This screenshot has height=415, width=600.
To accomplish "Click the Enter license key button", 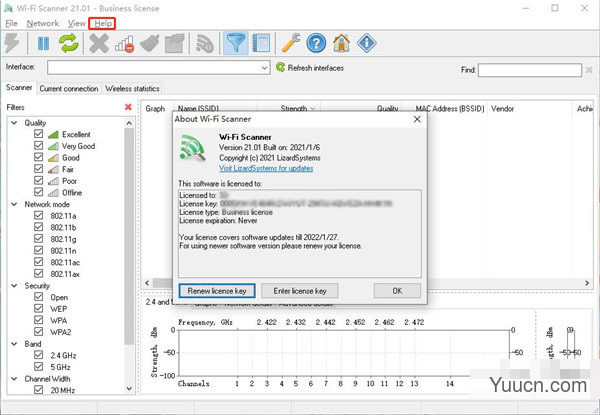I will (x=300, y=291).
